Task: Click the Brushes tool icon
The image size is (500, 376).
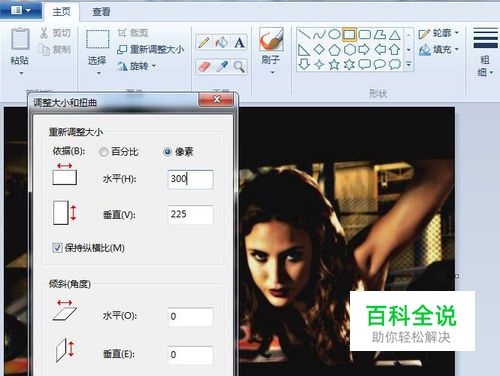Action: tap(271, 39)
